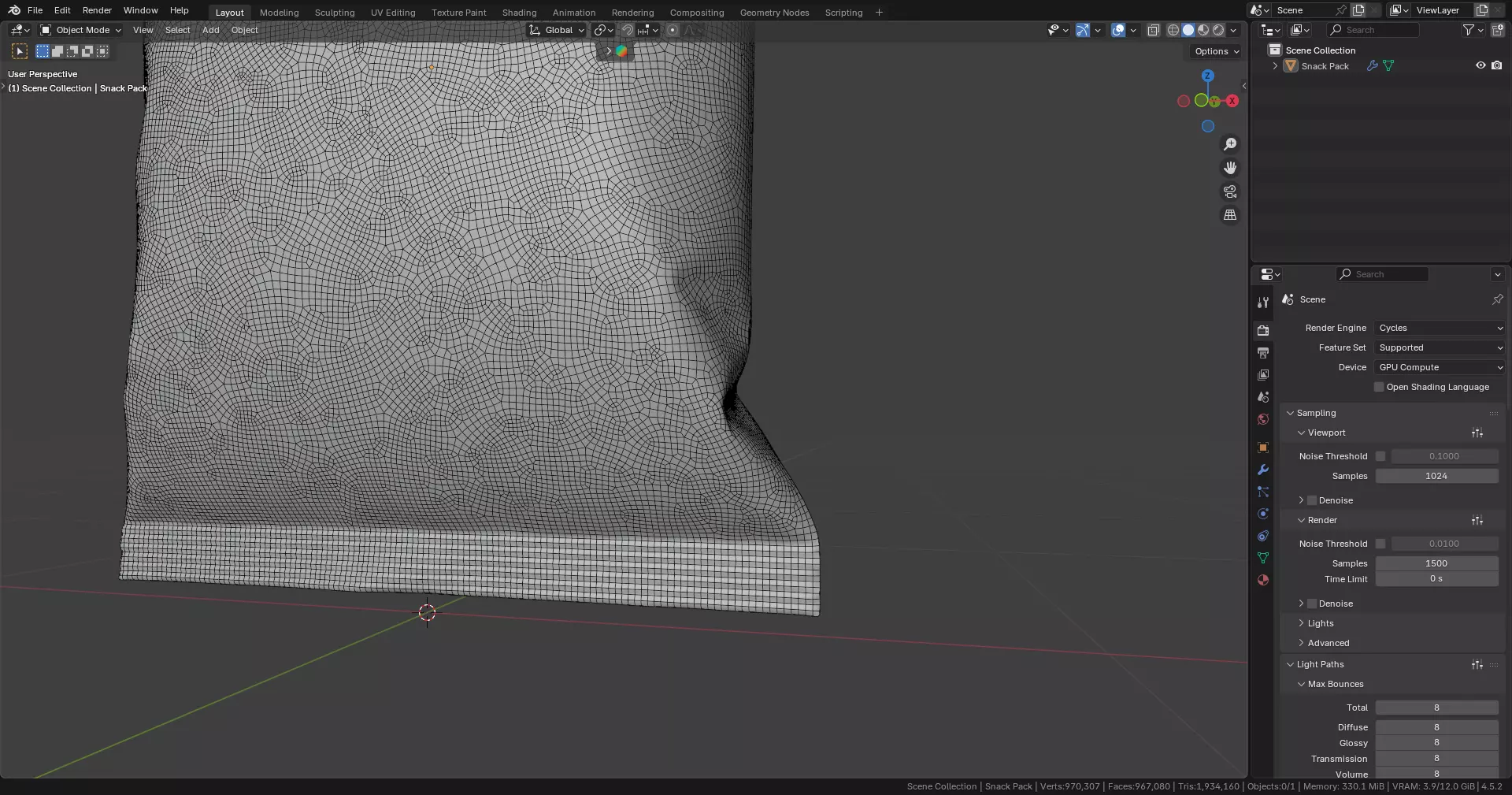Open the Object Constraints properties tab
The width and height of the screenshot is (1512, 795).
pos(1263,536)
